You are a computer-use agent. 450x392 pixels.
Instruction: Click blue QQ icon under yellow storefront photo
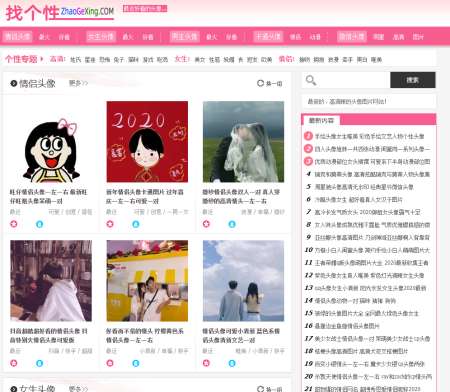136,363
